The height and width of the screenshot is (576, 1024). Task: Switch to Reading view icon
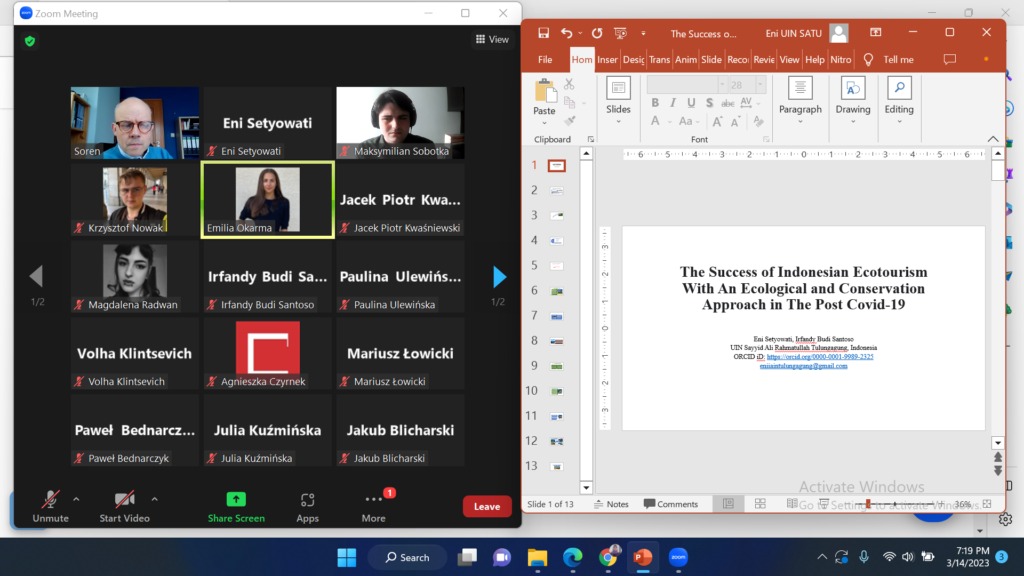[792, 504]
